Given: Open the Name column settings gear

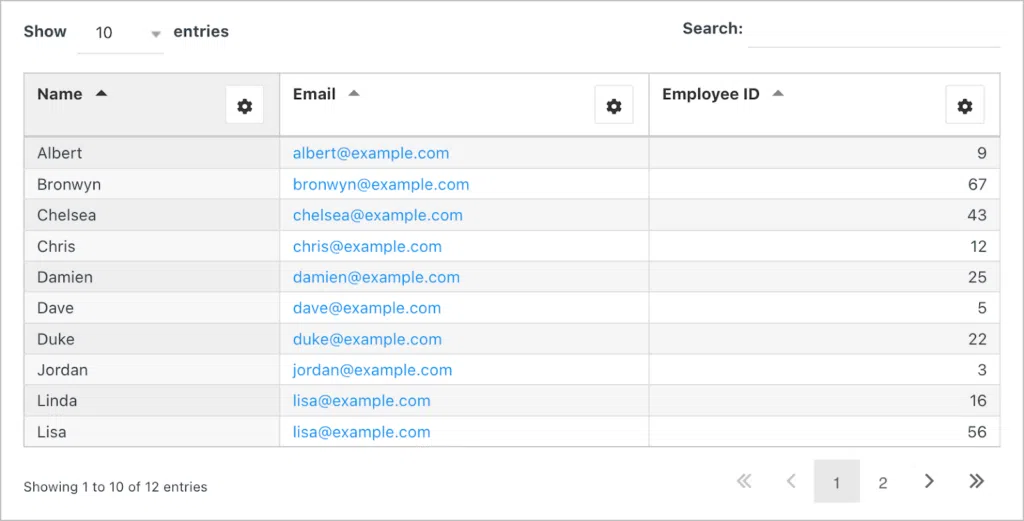Looking at the screenshot, I should 244,106.
